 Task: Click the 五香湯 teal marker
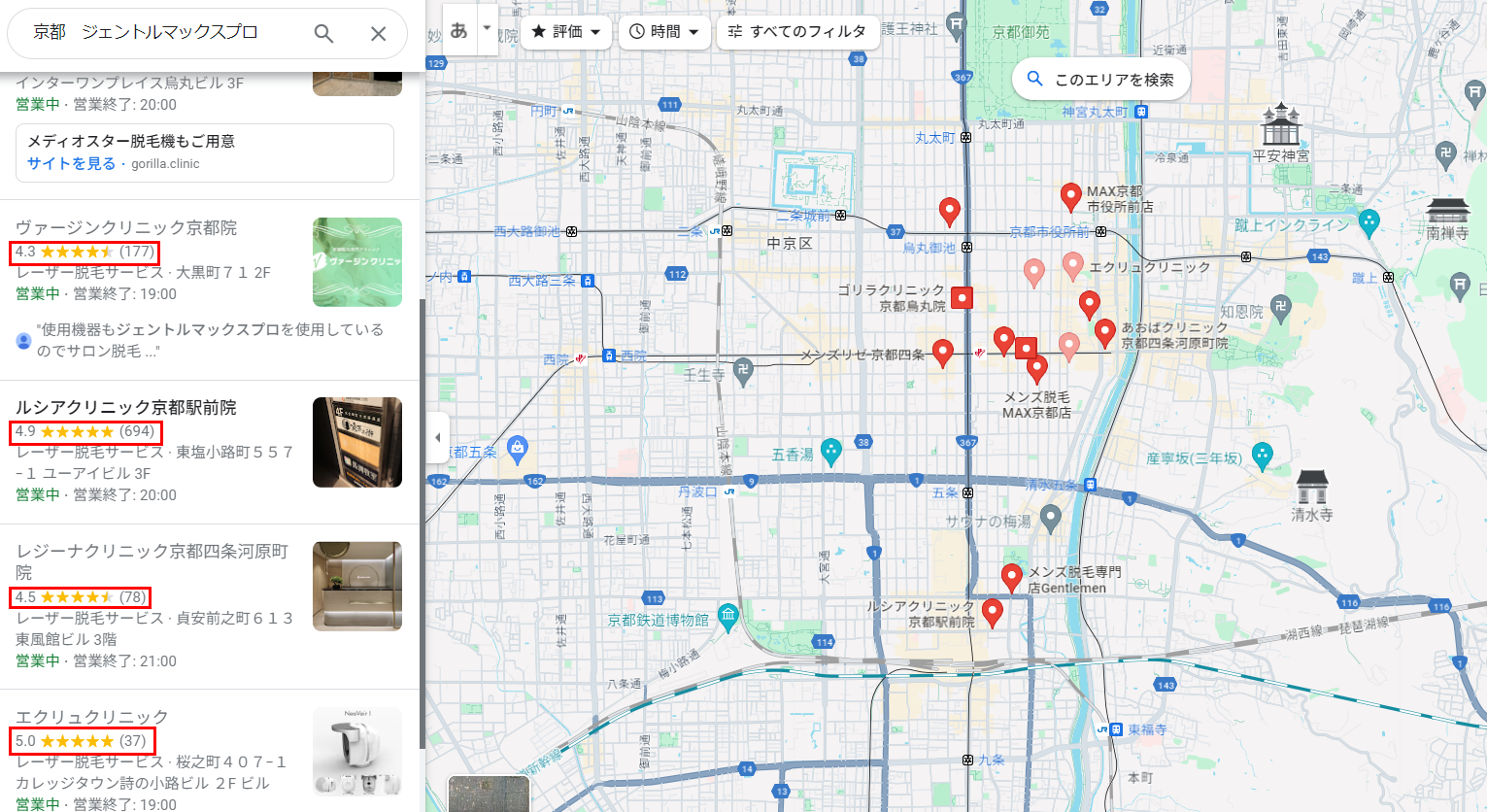[830, 452]
